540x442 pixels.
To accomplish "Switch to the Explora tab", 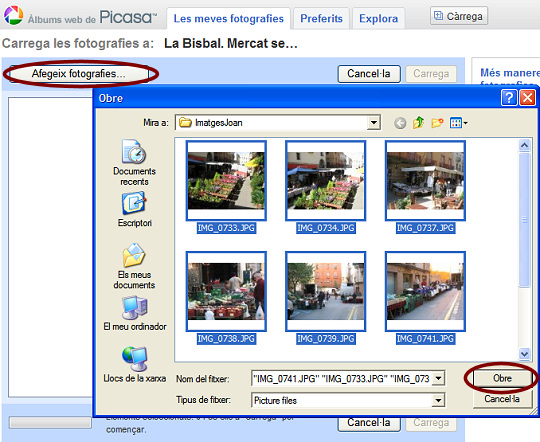I will tap(378, 18).
